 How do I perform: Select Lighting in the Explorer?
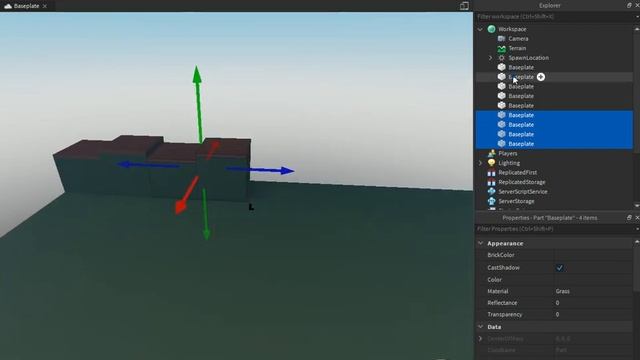[x=509, y=163]
